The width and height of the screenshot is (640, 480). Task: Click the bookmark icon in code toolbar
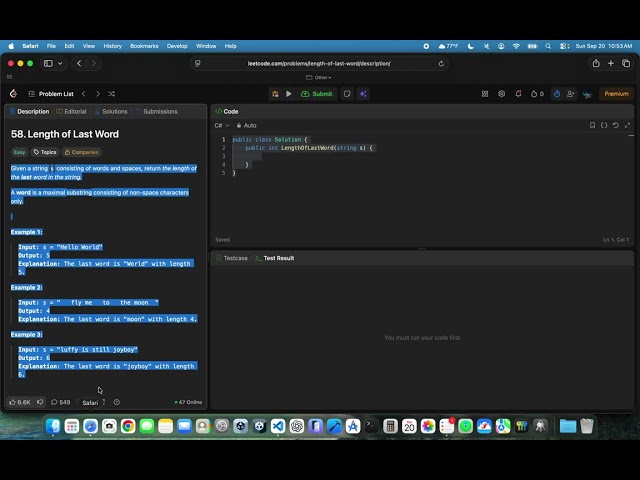(592, 125)
